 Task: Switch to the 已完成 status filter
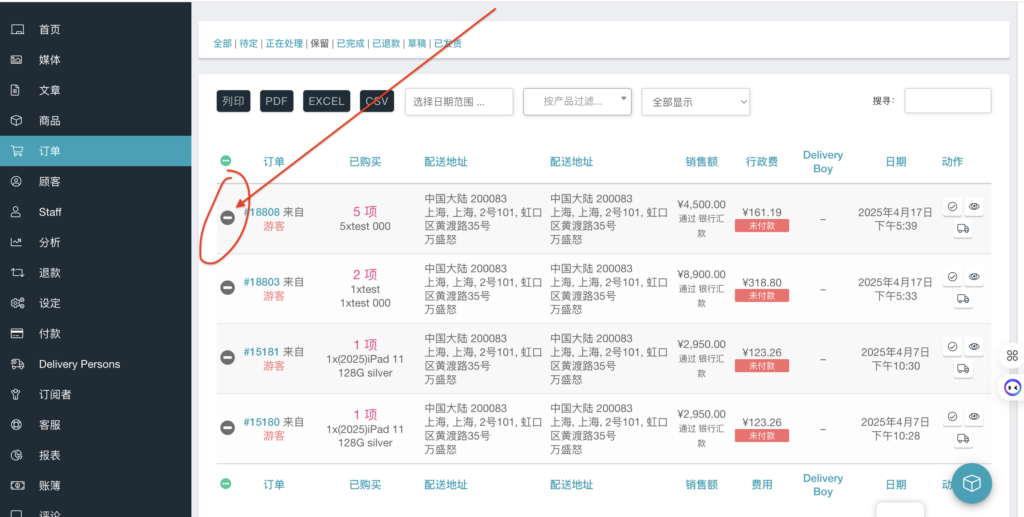tap(350, 44)
